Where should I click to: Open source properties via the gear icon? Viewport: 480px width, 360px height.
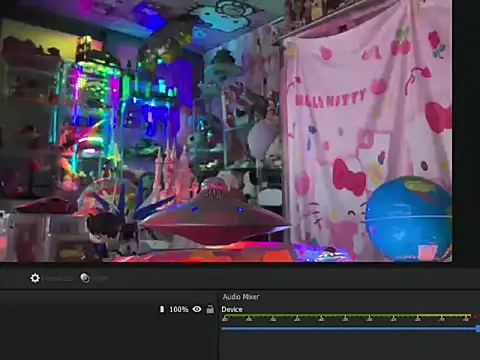pos(35,278)
